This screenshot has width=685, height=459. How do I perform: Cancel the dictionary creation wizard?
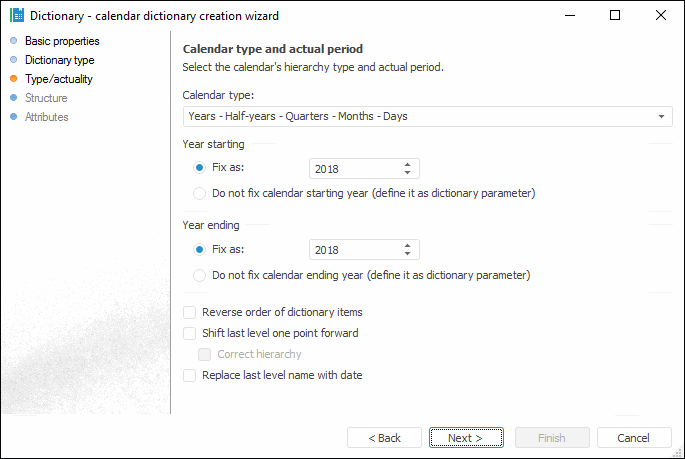click(x=633, y=438)
